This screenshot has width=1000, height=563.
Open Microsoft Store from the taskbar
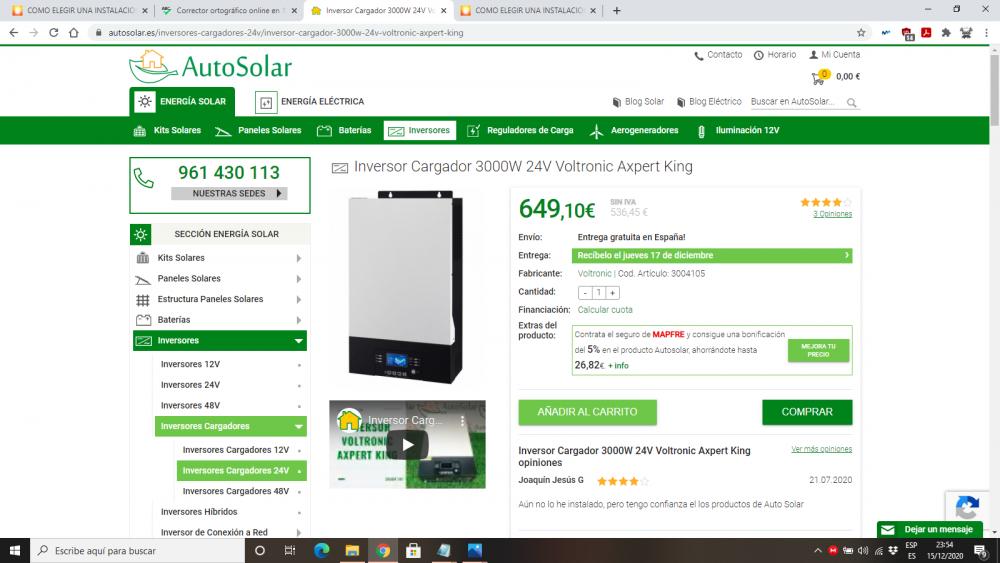click(x=413, y=550)
